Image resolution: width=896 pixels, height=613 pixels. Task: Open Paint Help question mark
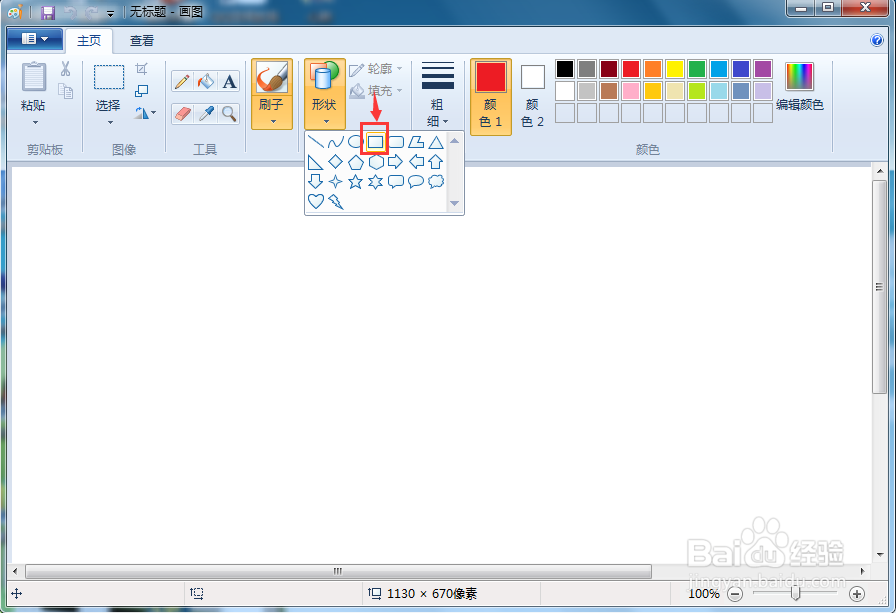[x=877, y=40]
